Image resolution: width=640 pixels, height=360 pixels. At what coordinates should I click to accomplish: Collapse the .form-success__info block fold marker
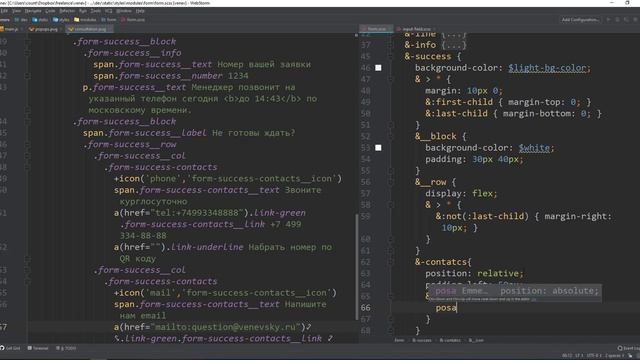(x=27, y=53)
